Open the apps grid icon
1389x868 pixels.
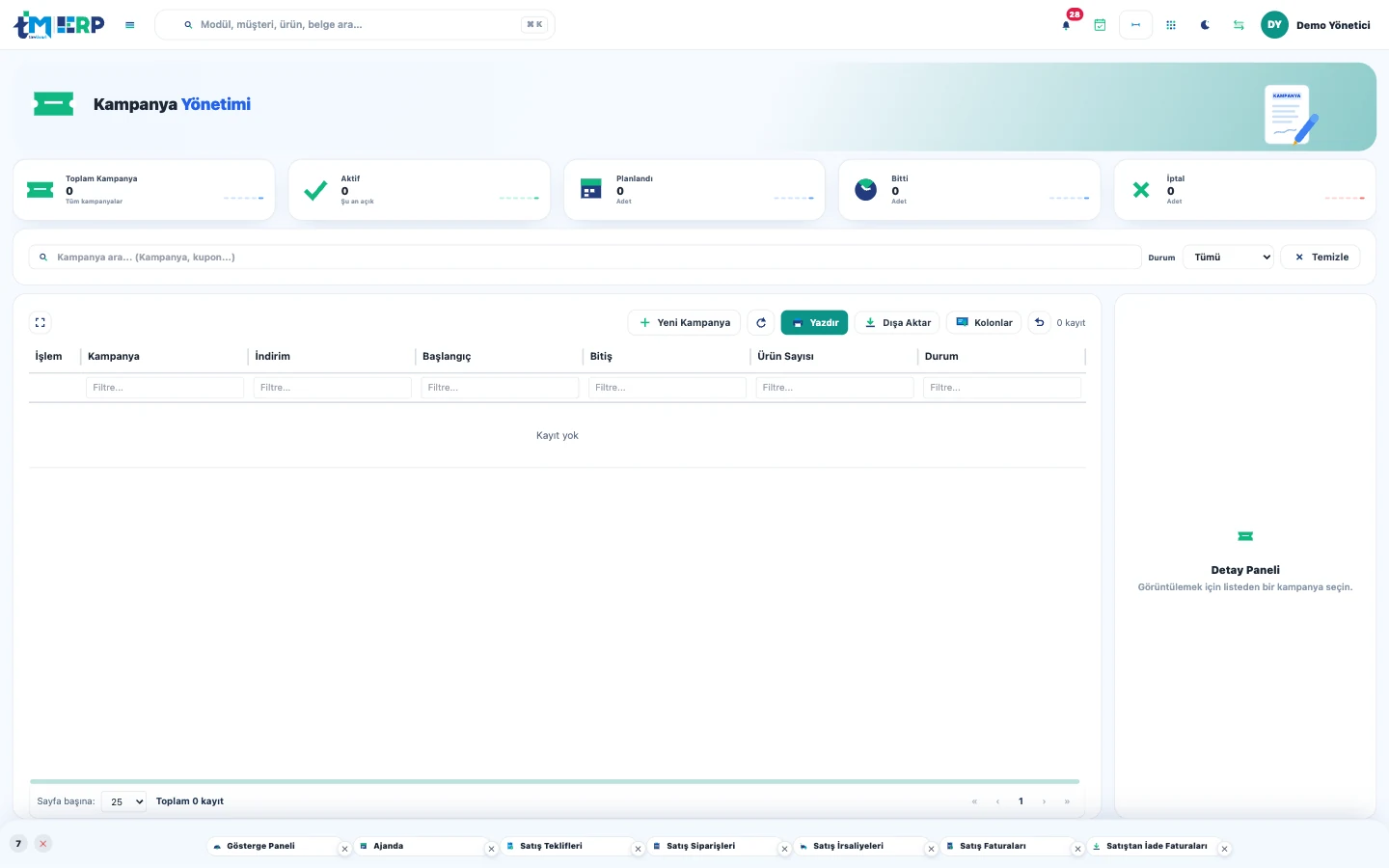click(1171, 25)
